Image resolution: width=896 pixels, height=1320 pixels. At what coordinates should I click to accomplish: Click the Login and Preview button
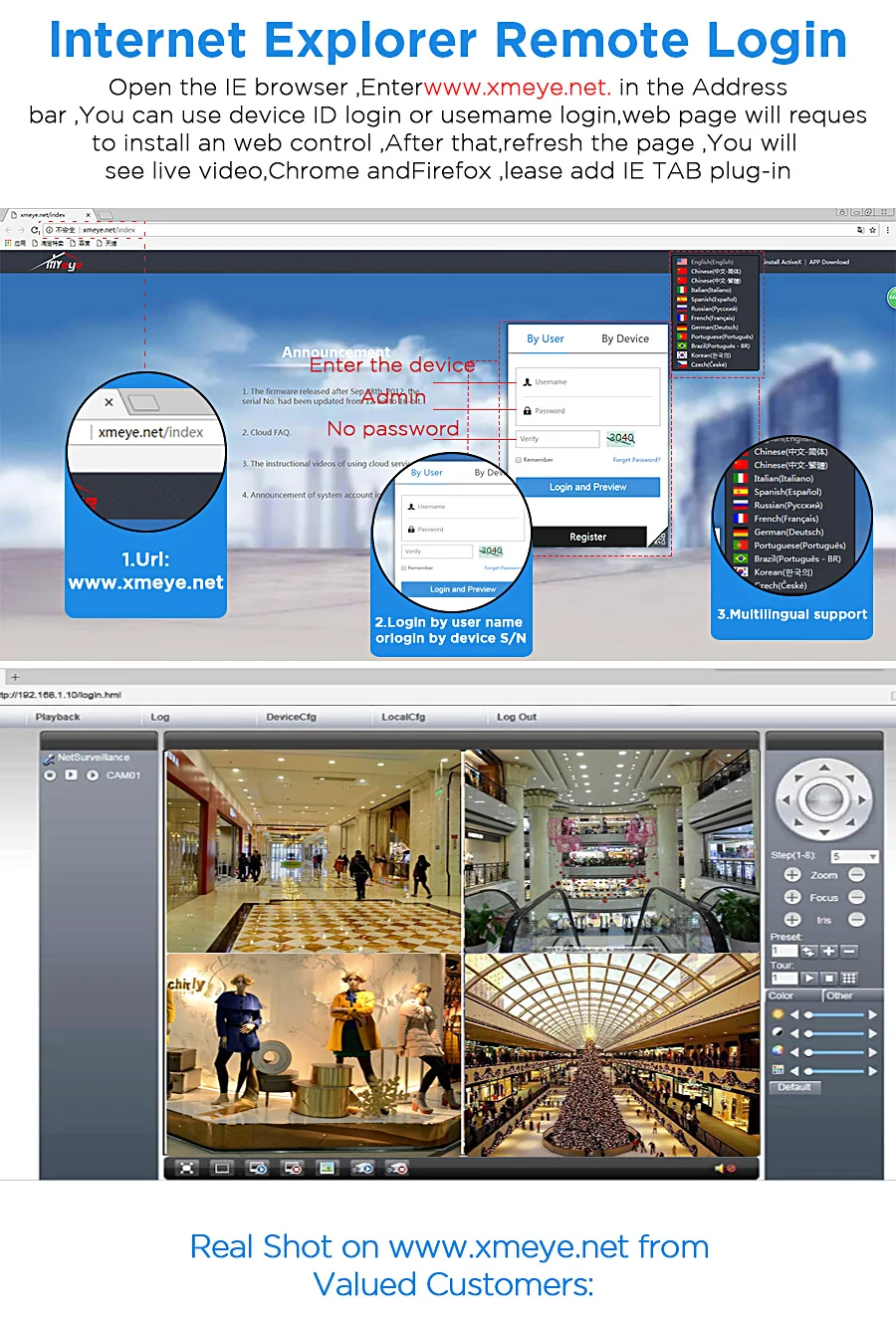click(x=587, y=487)
